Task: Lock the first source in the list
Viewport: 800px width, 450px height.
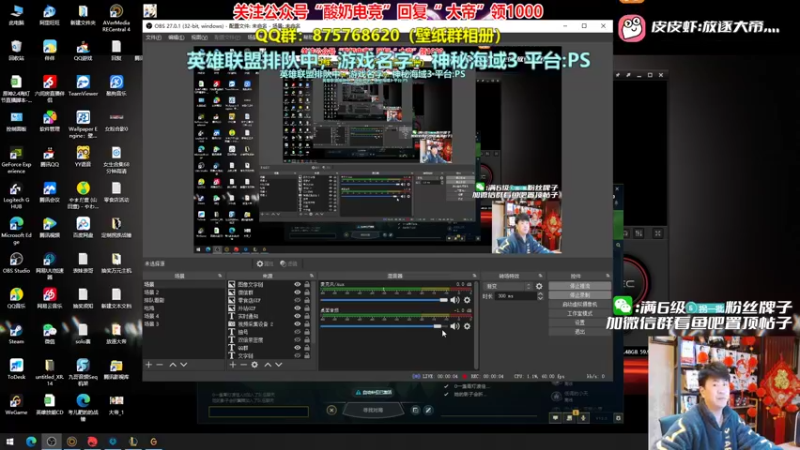Action: pyautogui.click(x=307, y=285)
